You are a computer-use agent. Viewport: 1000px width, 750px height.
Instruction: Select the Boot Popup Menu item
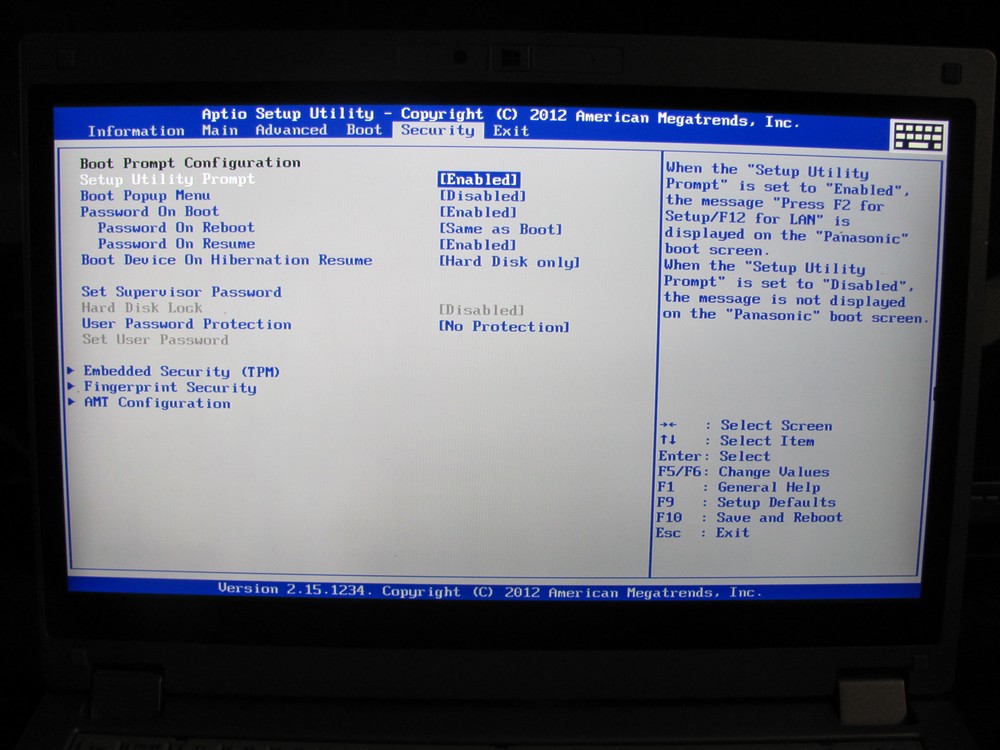coord(145,195)
